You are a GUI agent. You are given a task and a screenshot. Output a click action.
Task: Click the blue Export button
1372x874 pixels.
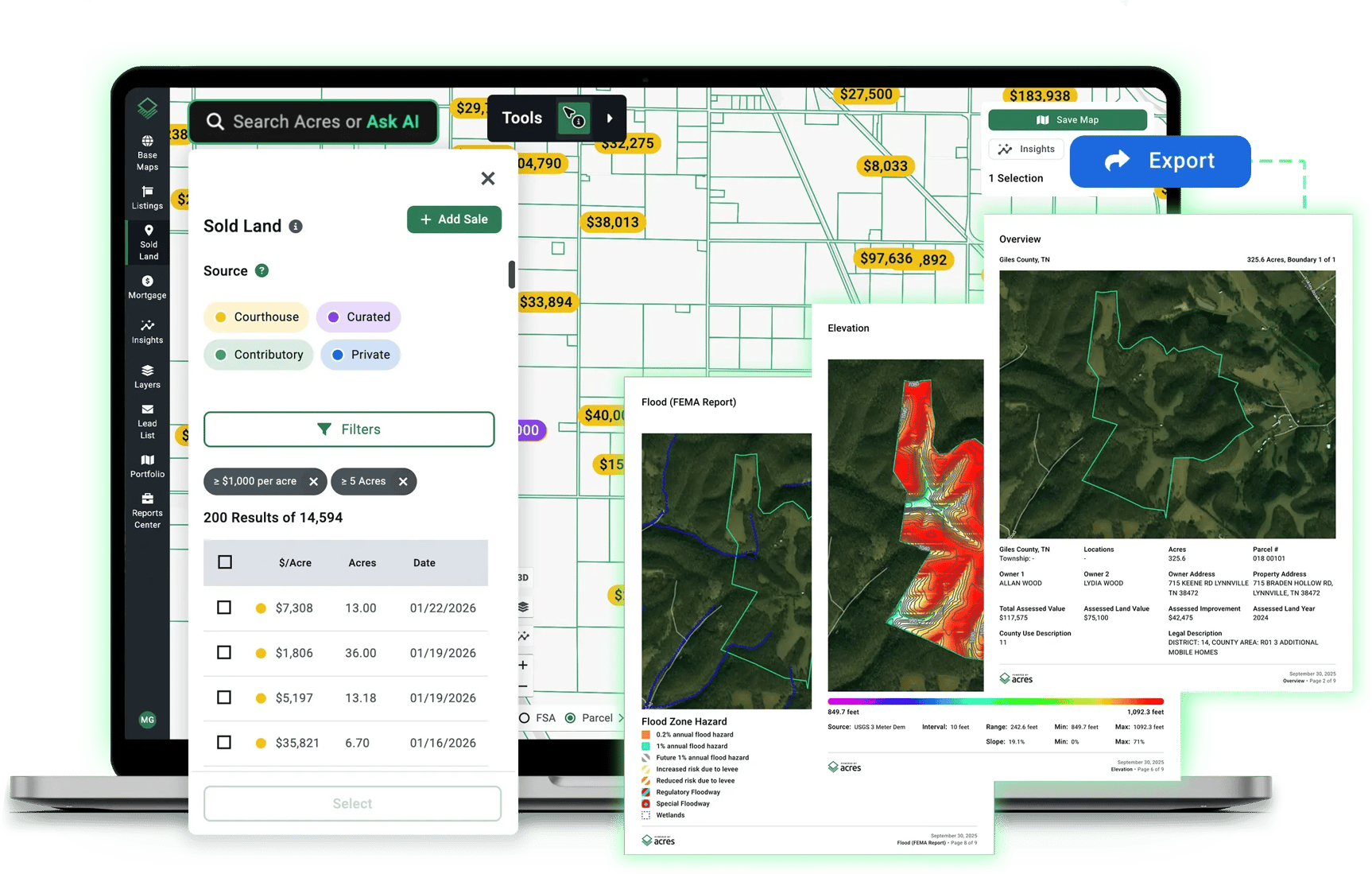(x=1160, y=161)
